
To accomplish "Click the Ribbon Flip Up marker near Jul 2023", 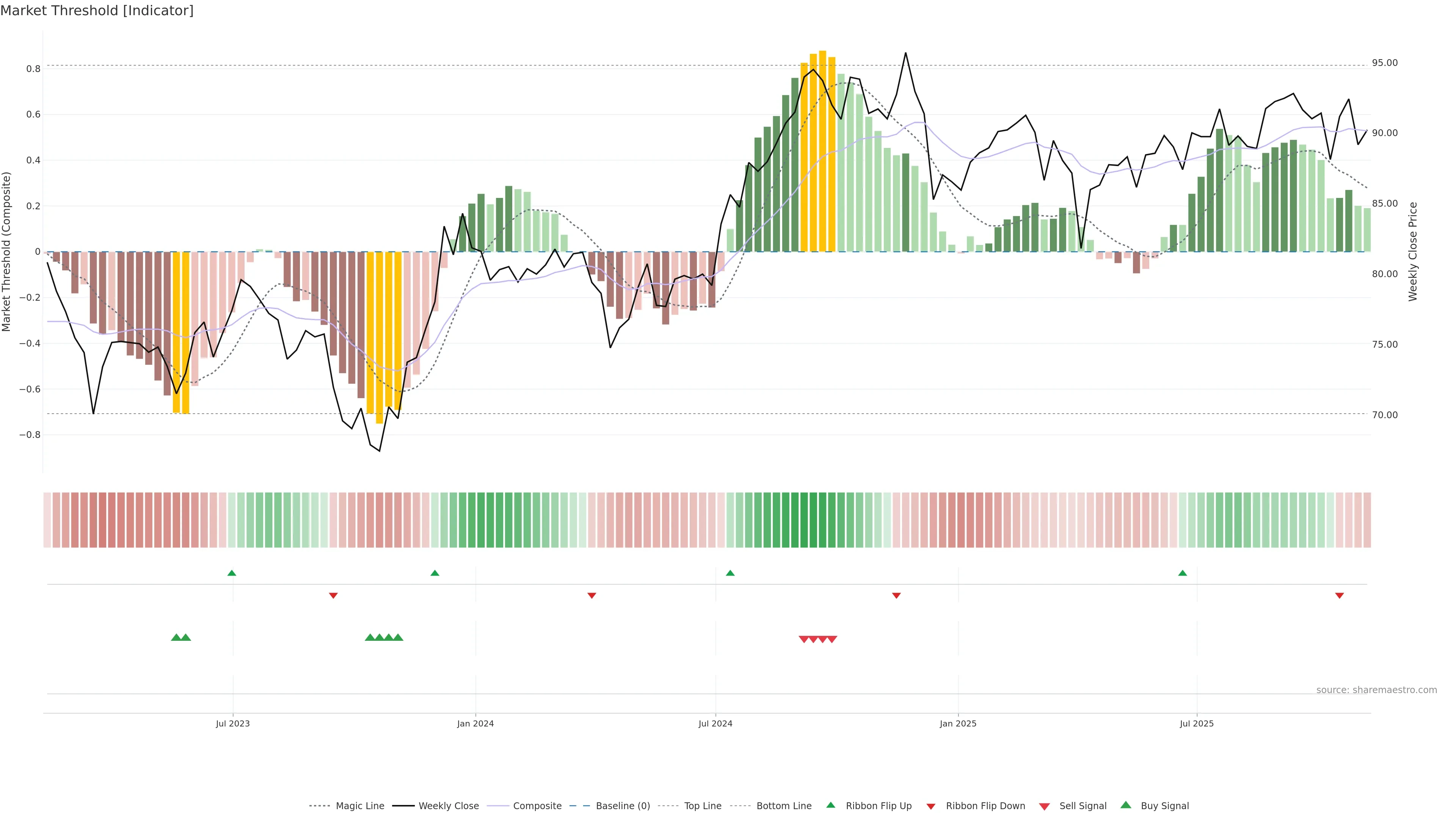I will click(231, 573).
